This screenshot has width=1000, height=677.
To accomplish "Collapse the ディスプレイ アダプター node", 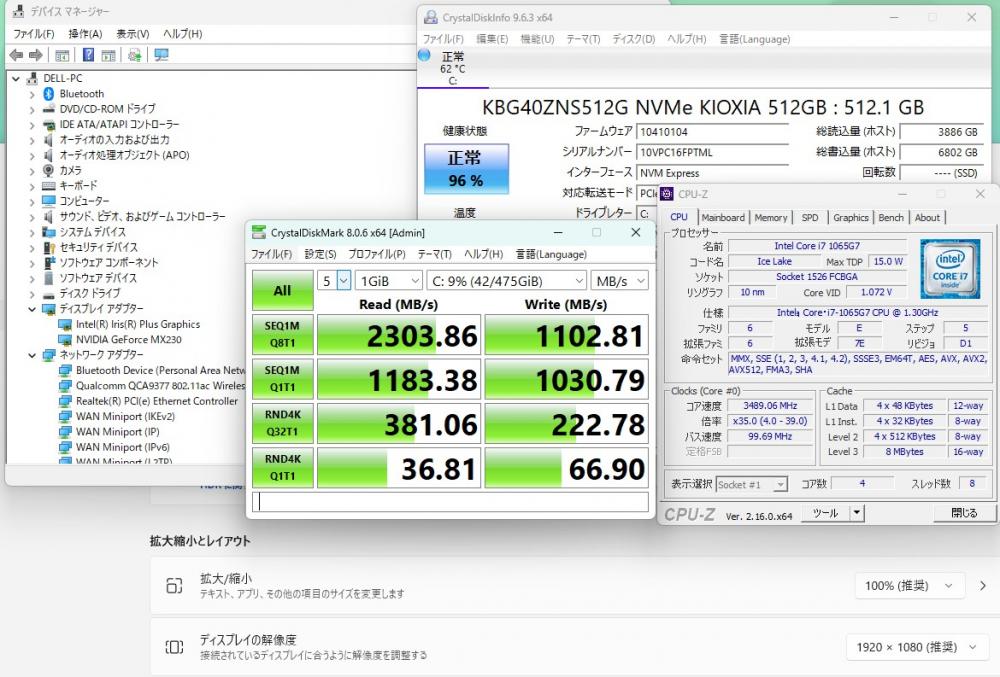I will 32,309.
